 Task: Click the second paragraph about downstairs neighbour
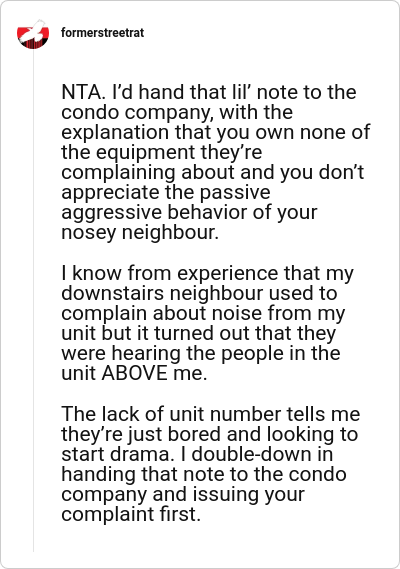[207, 323]
